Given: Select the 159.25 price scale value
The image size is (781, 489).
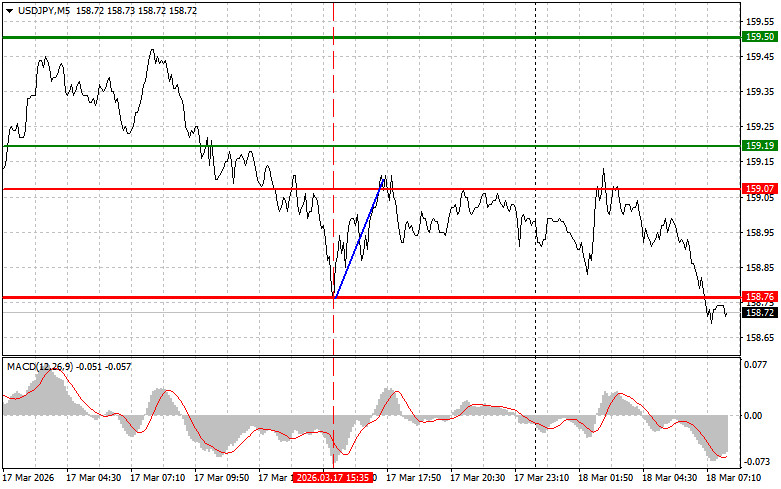Looking at the screenshot, I should [760, 127].
